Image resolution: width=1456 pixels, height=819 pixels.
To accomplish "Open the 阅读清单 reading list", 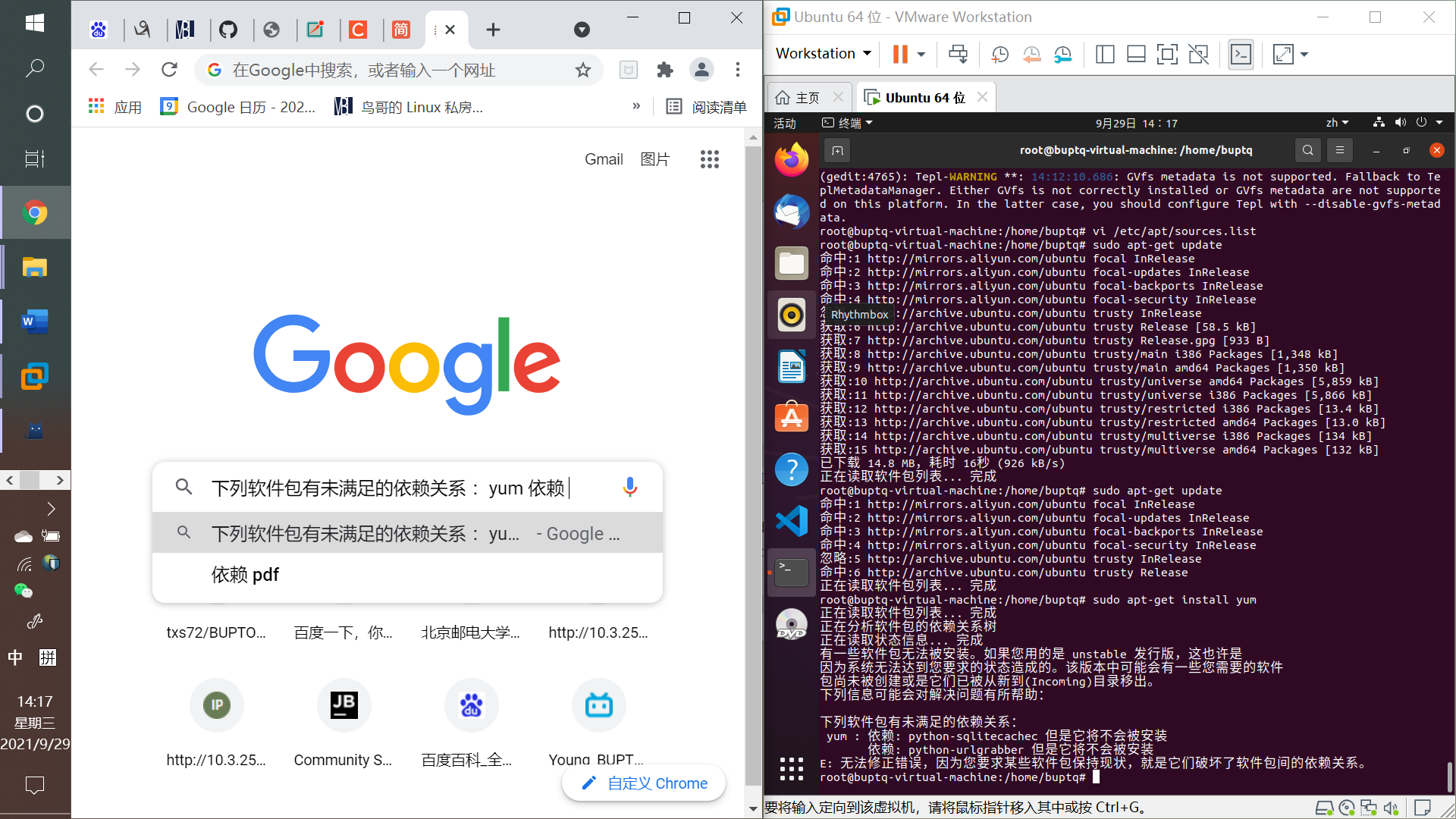I will (706, 107).
